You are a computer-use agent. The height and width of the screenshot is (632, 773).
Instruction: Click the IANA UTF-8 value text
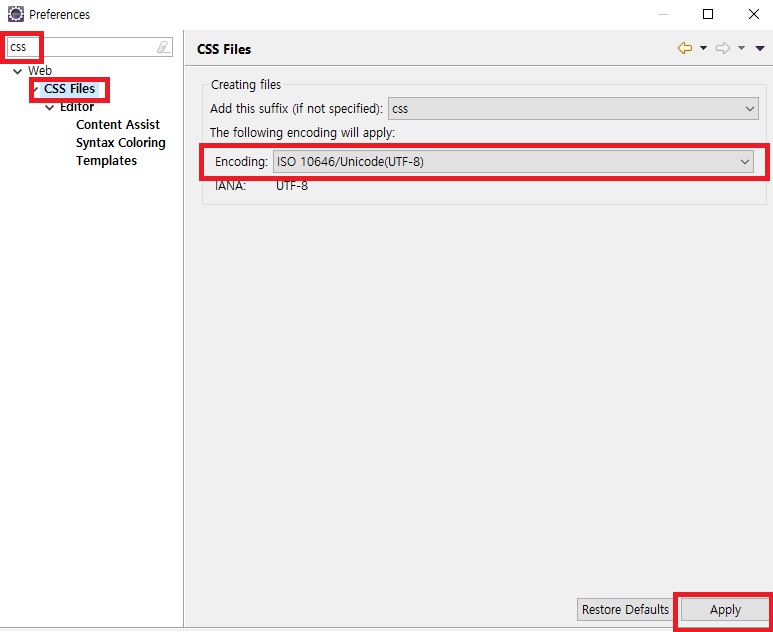click(292, 186)
